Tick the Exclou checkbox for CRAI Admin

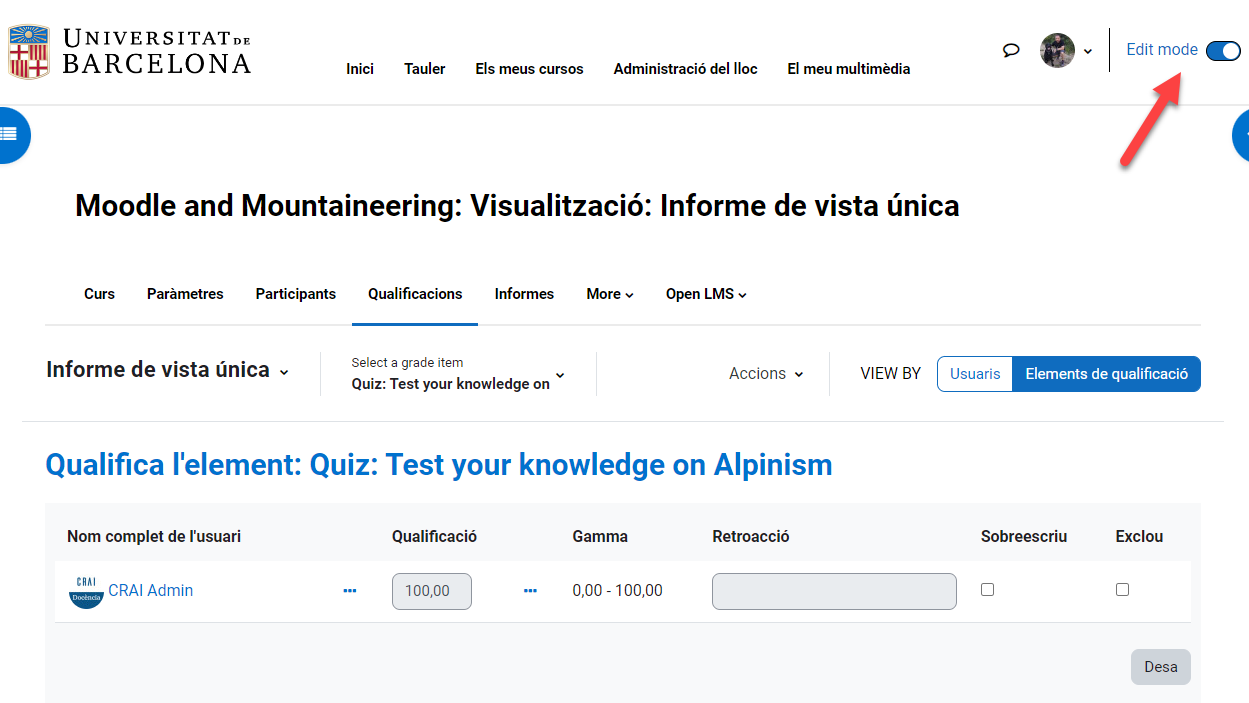(1122, 590)
